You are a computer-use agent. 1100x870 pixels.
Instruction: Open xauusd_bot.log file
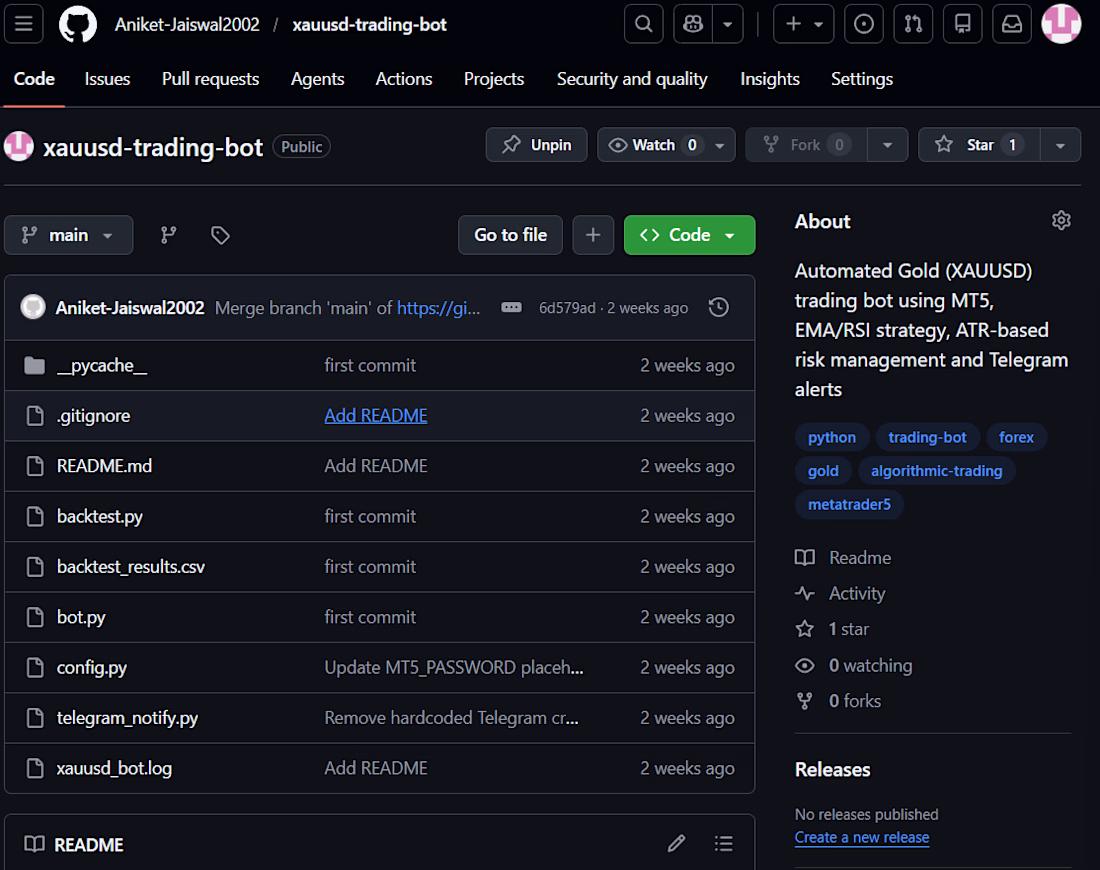click(114, 768)
